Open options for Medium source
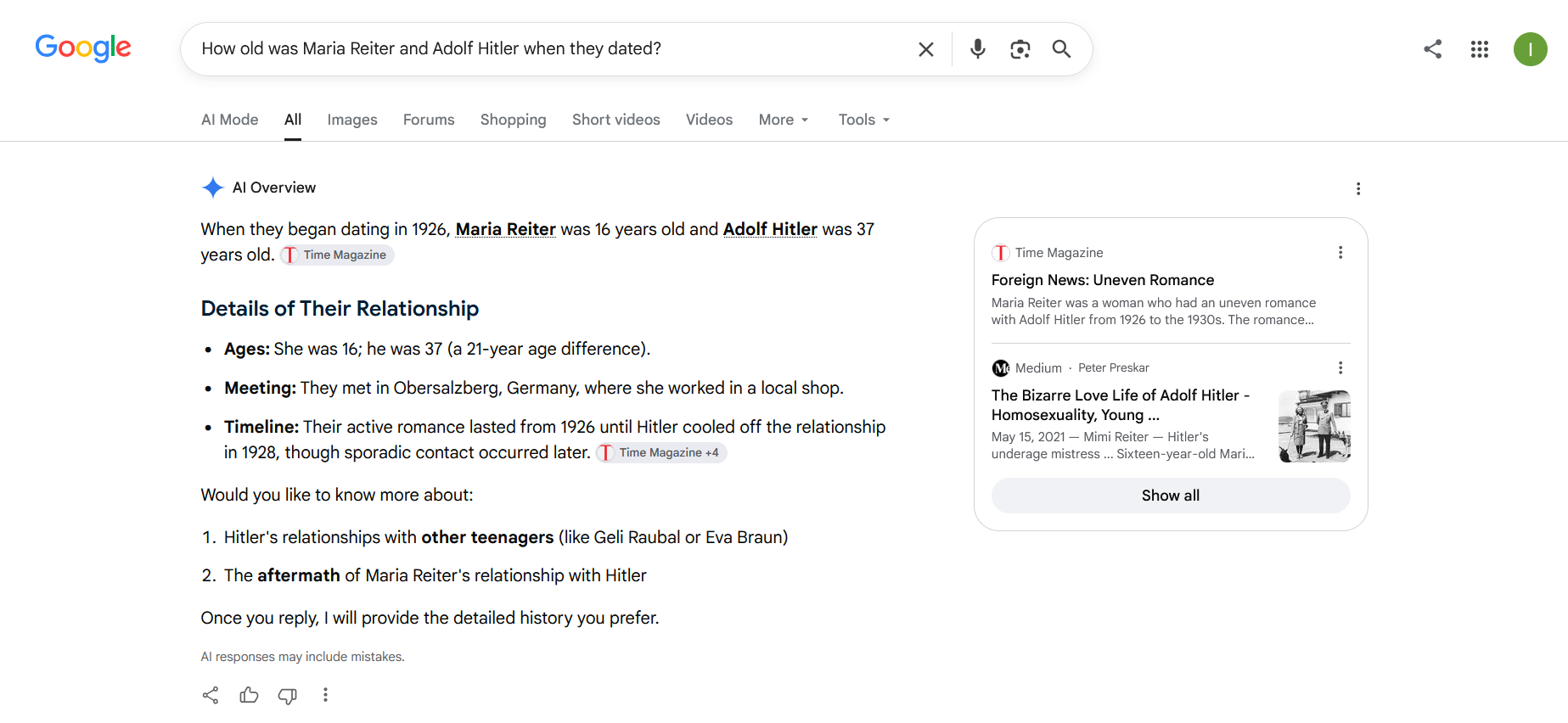 click(x=1340, y=368)
